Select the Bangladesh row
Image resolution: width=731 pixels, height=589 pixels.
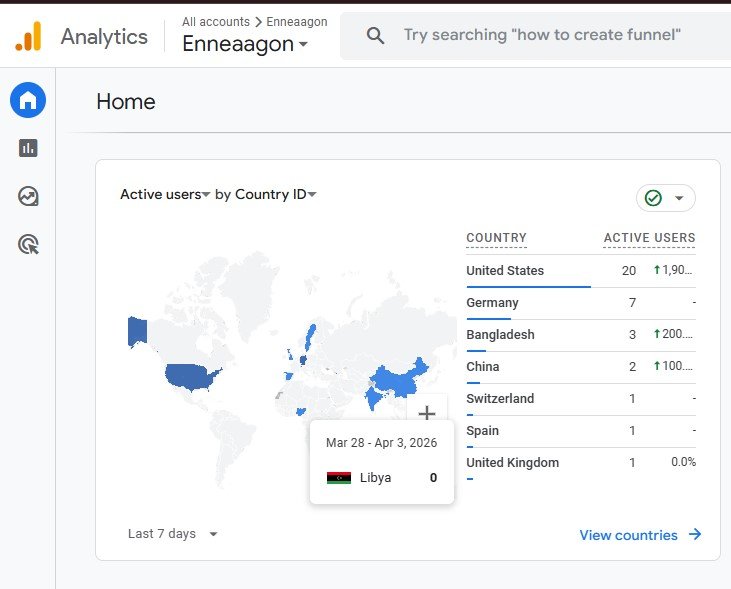pyautogui.click(x=581, y=335)
